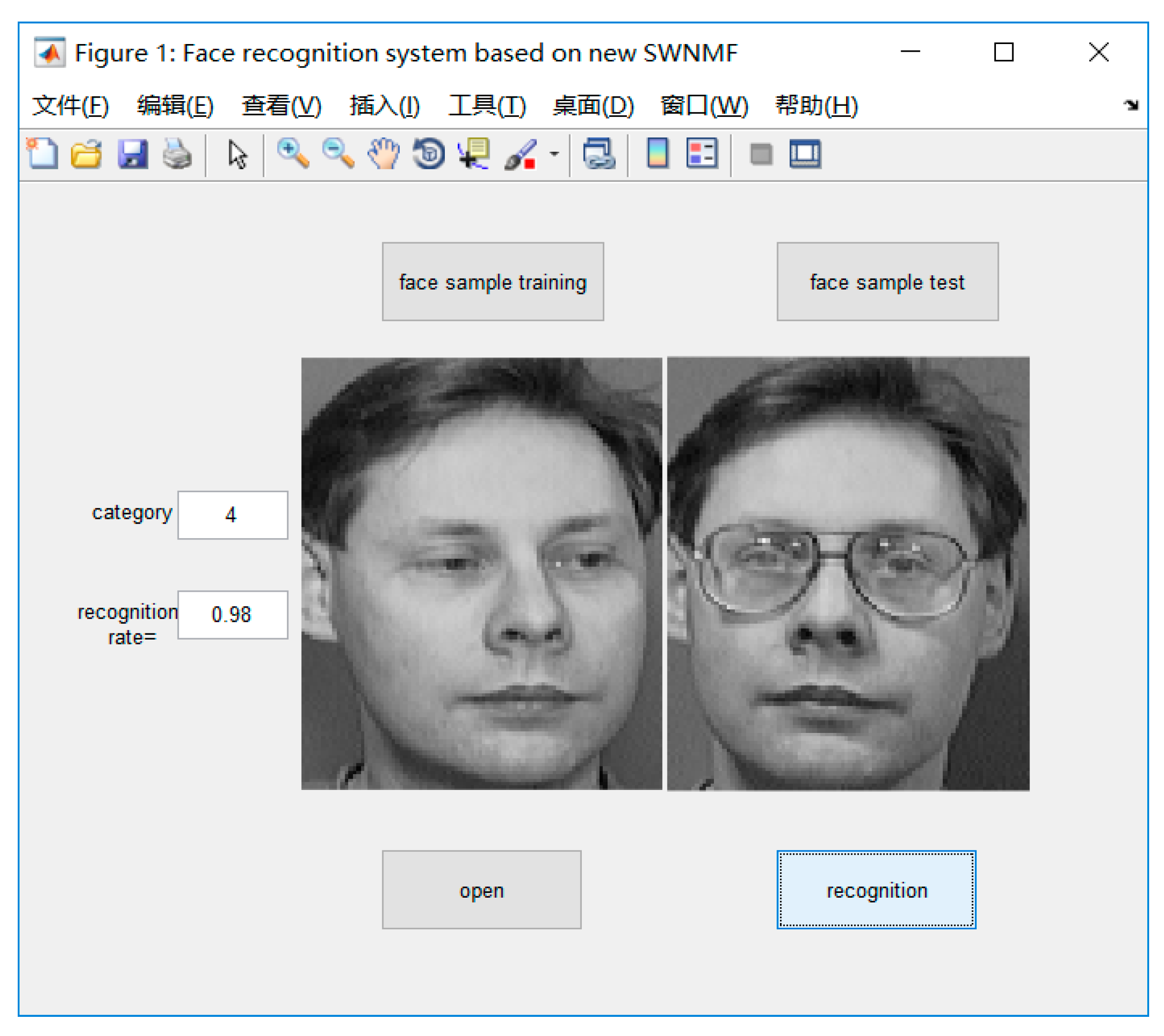
Task: Select the Zoom Out magnifier tool
Action: coord(338,154)
